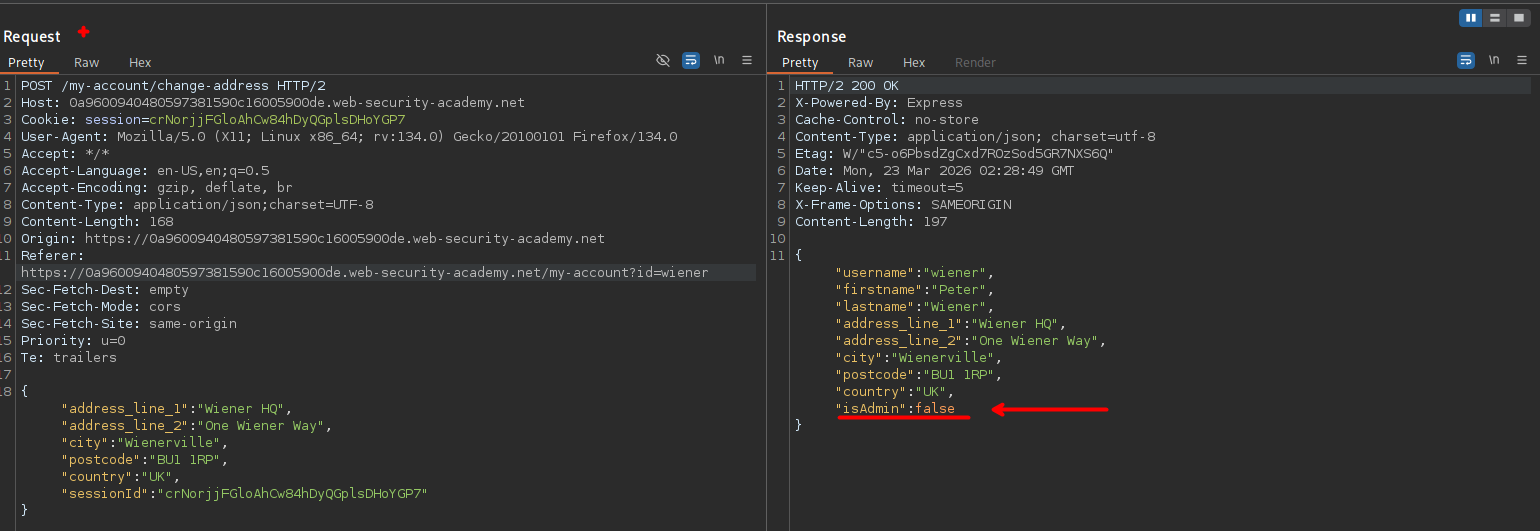Toggle line wrap in Request panel

(691, 61)
